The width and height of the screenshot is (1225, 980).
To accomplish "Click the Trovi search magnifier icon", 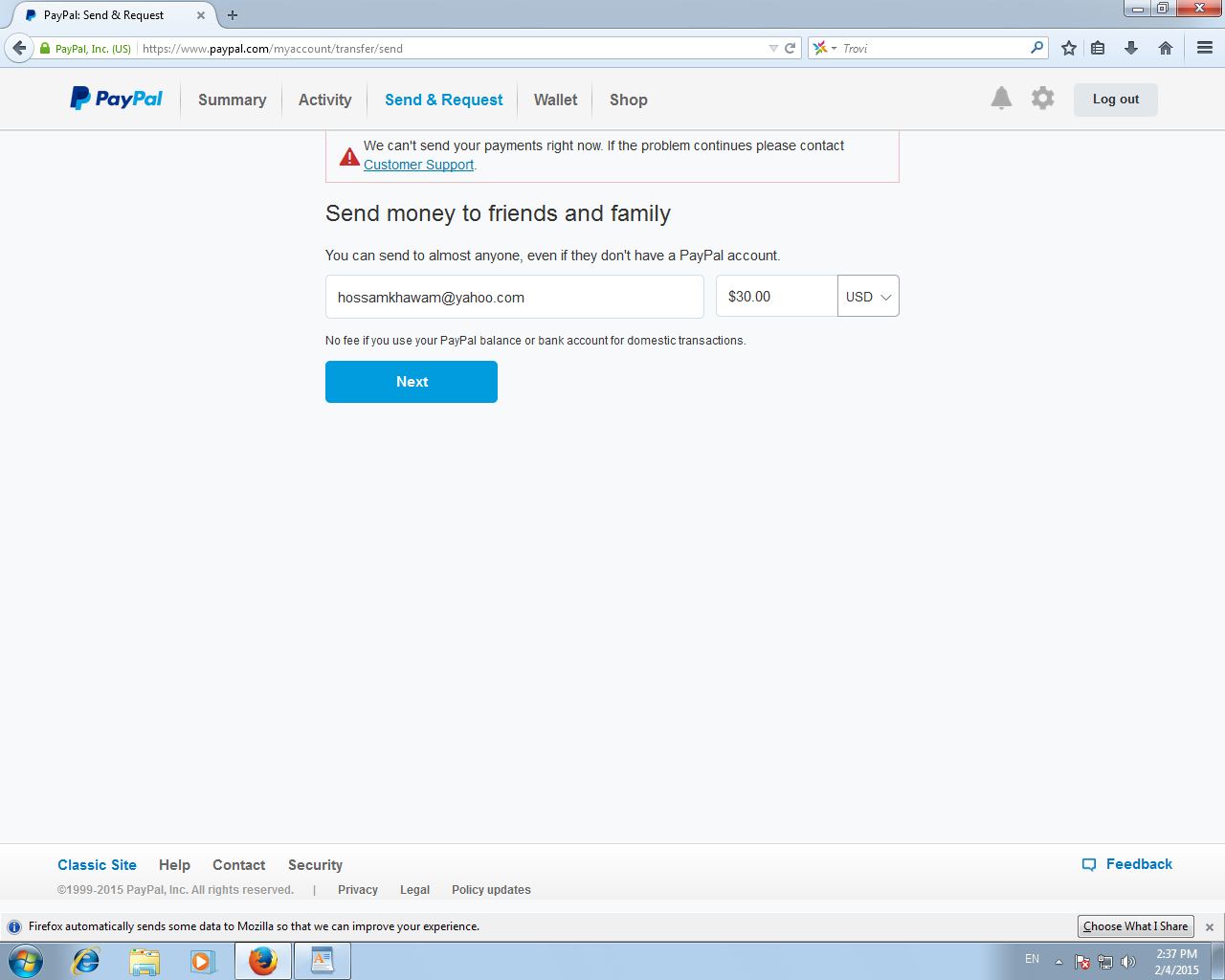I will point(1037,48).
